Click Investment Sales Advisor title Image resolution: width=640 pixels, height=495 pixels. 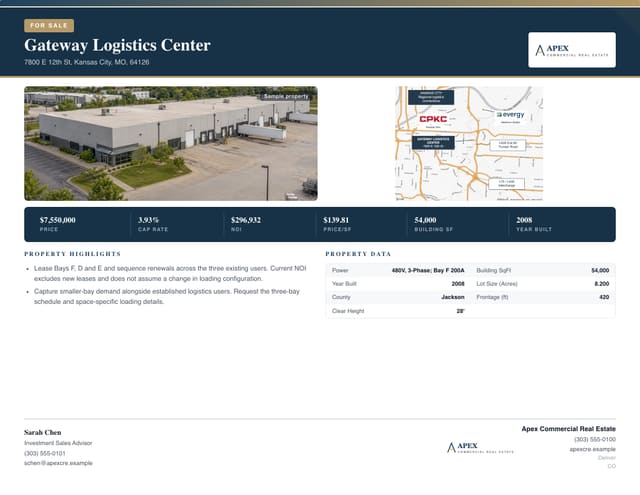(58, 443)
